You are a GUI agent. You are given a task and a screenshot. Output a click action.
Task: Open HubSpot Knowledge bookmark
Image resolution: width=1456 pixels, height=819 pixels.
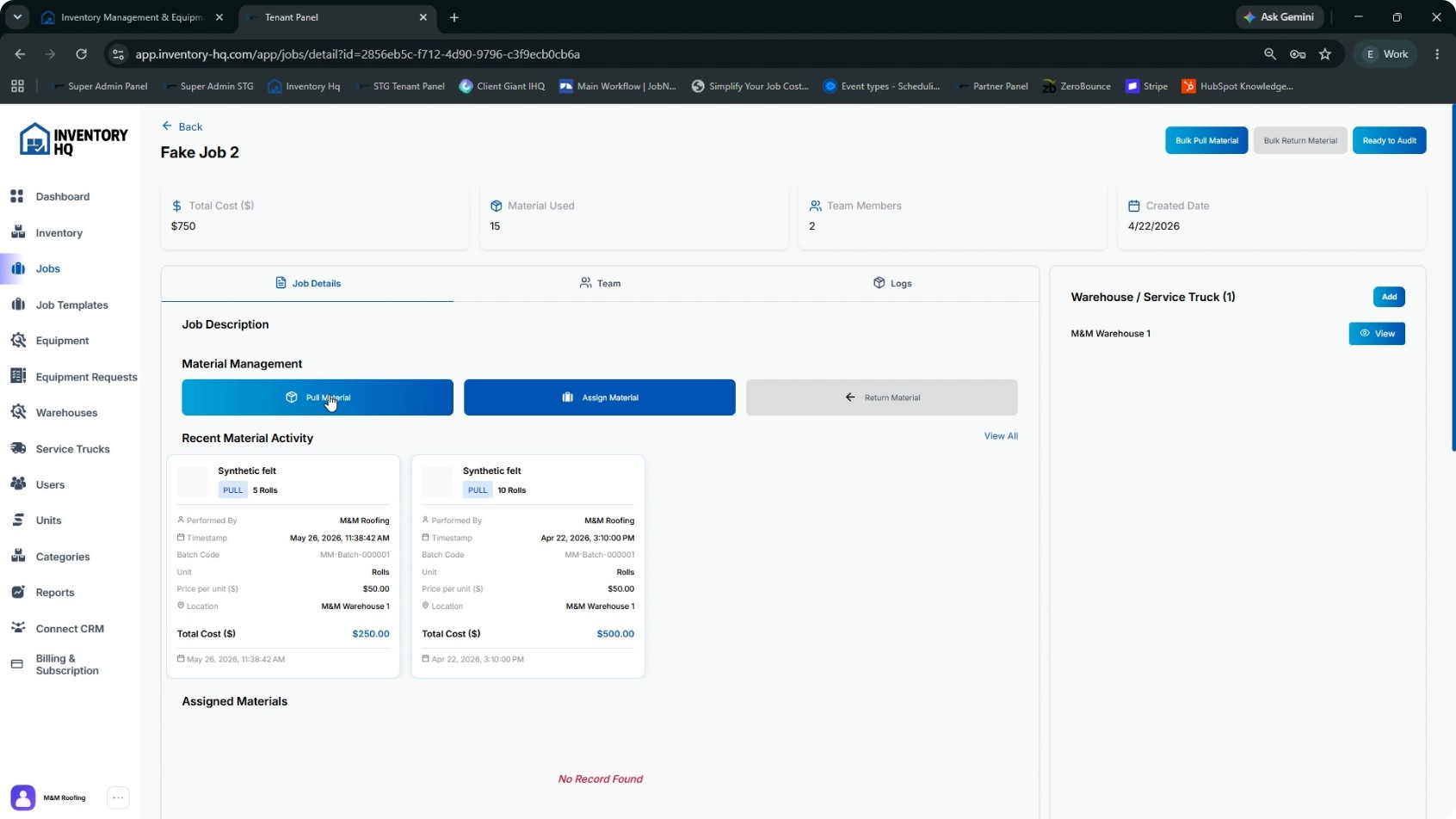[1237, 86]
